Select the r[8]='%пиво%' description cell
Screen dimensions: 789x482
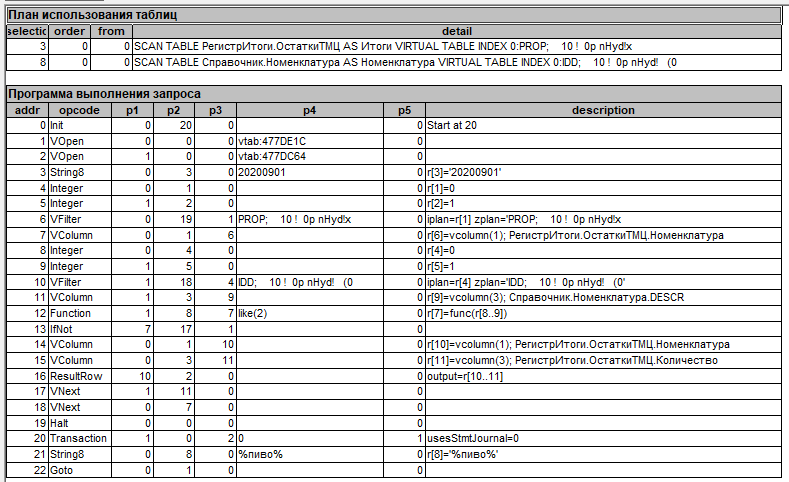coord(603,454)
